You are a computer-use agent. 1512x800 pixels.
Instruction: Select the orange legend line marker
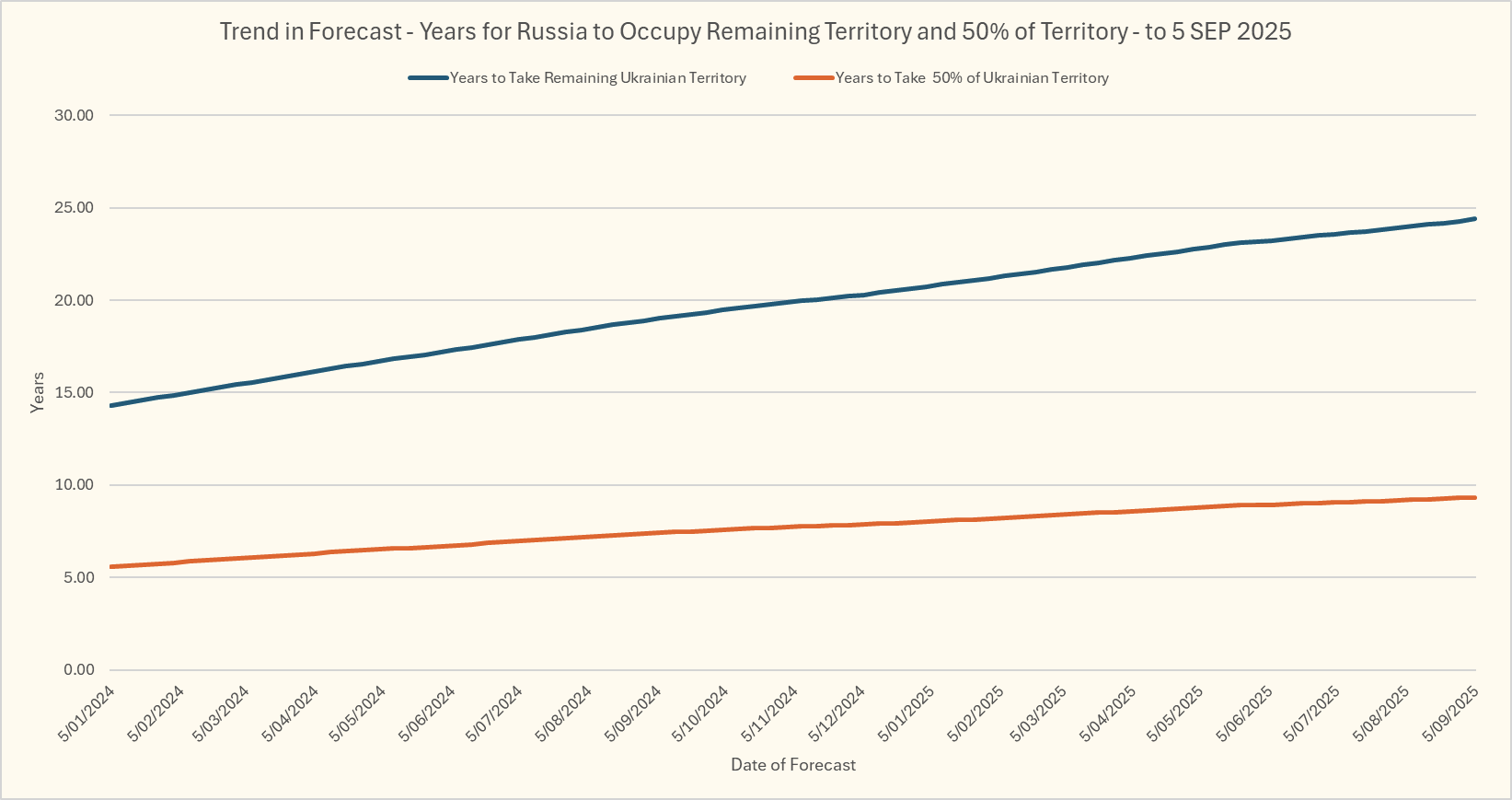pyautogui.click(x=814, y=78)
